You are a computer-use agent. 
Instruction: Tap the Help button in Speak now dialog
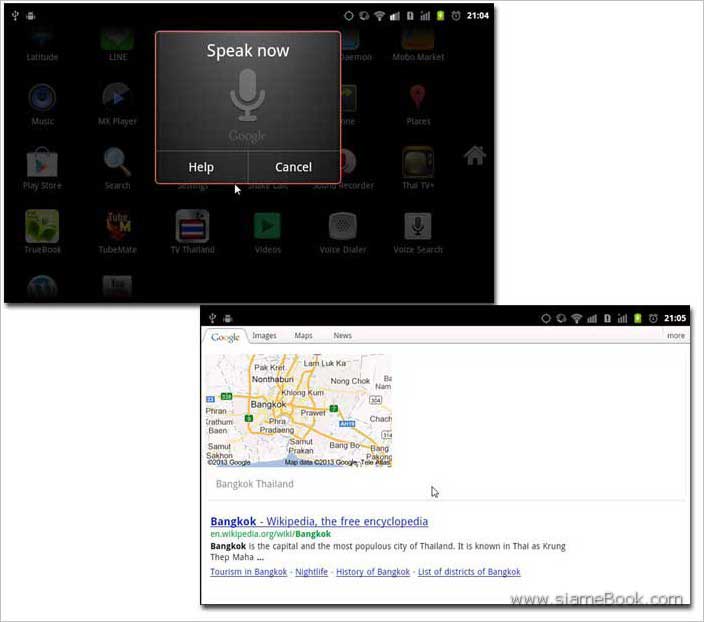201,167
